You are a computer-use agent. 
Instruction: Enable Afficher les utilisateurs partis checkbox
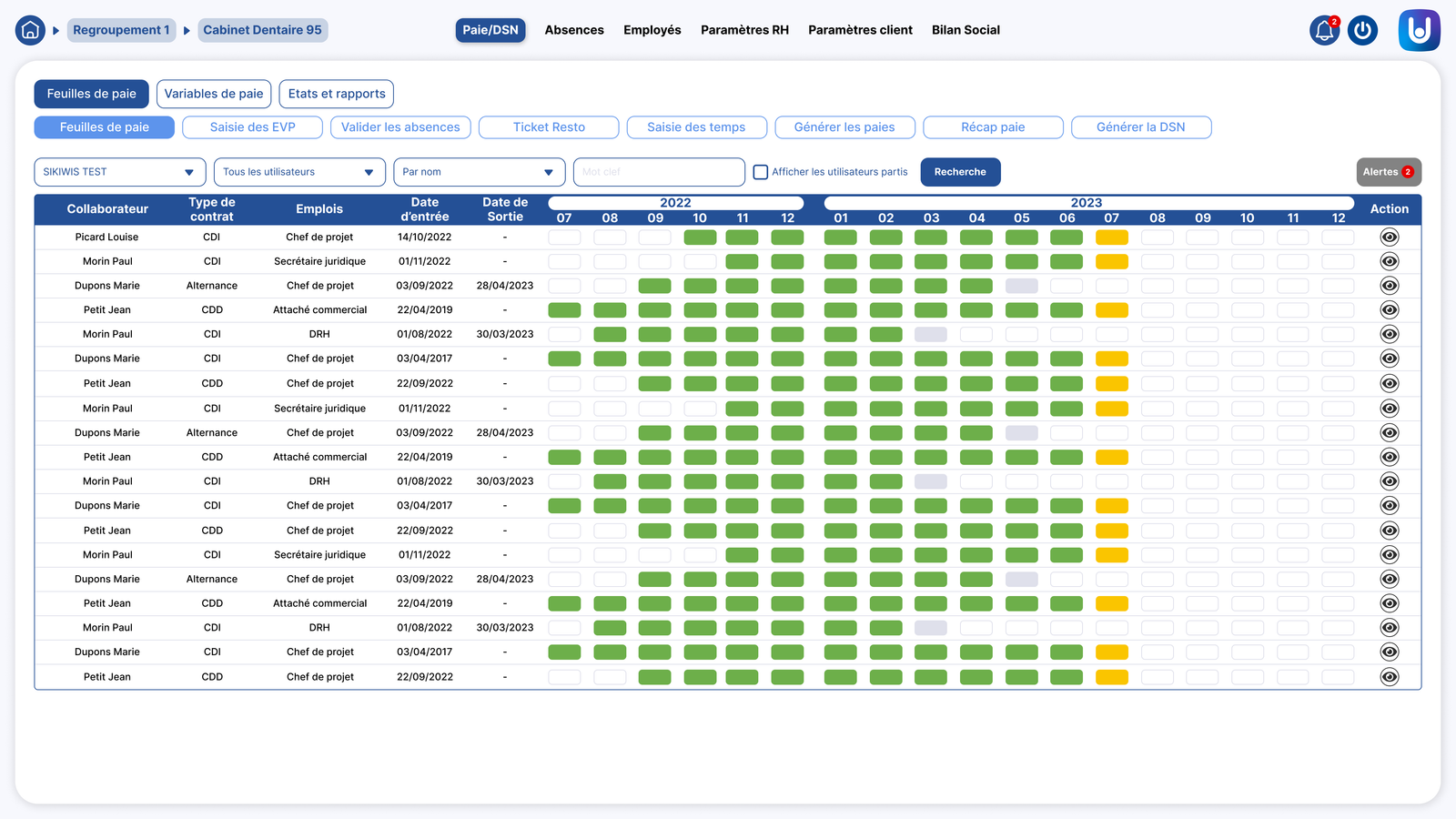[761, 172]
